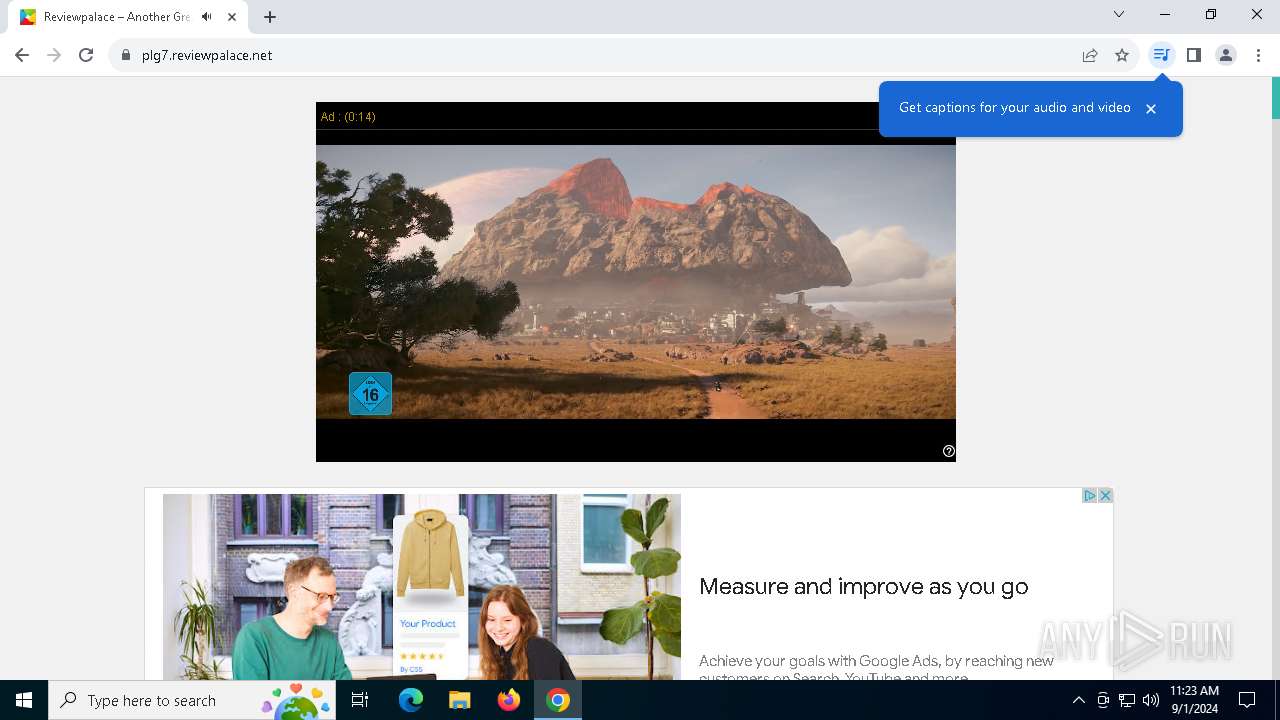This screenshot has width=1280, height=720.
Task: Mute the Reviewpalace tab audio icon
Action: (207, 17)
